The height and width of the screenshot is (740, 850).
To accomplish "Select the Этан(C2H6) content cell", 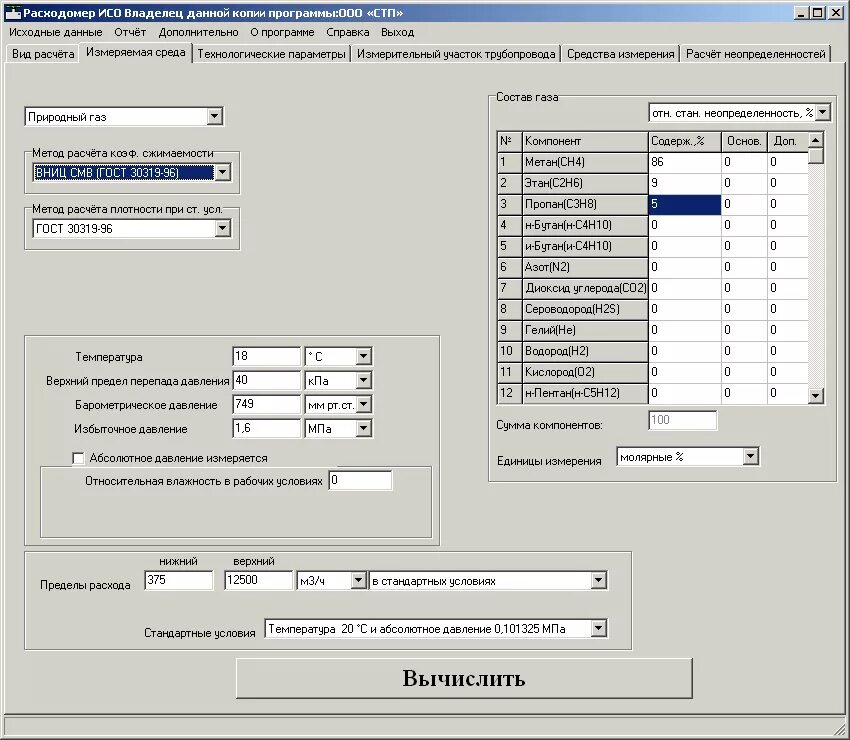I will click(x=685, y=183).
